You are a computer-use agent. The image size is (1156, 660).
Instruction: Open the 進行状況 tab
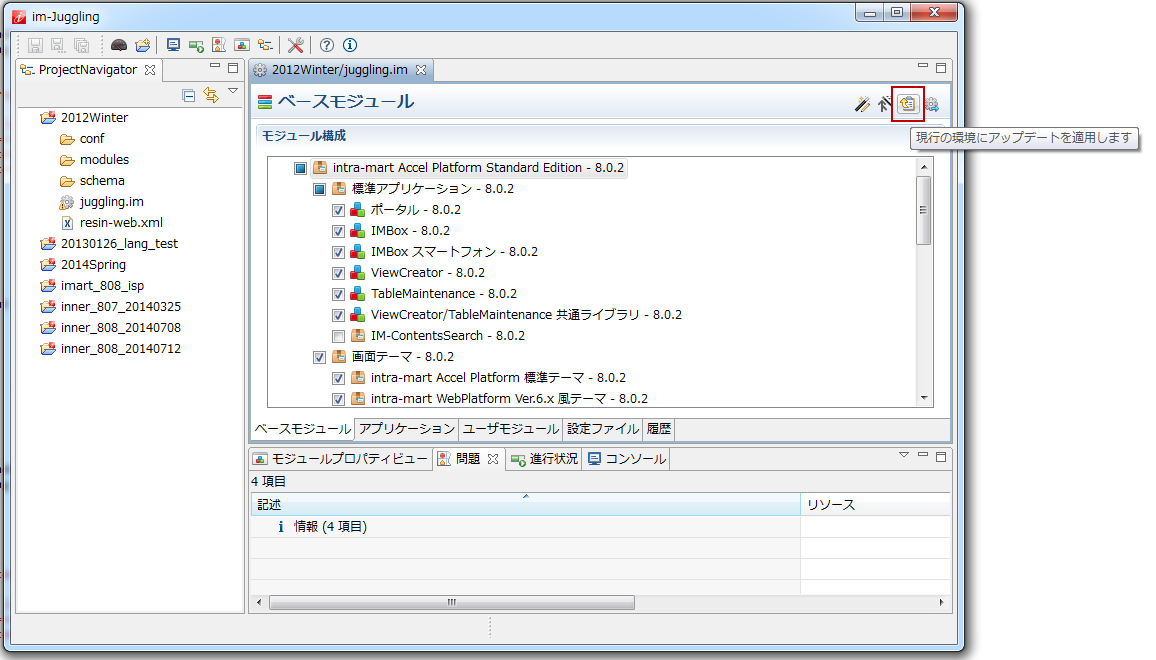click(545, 459)
